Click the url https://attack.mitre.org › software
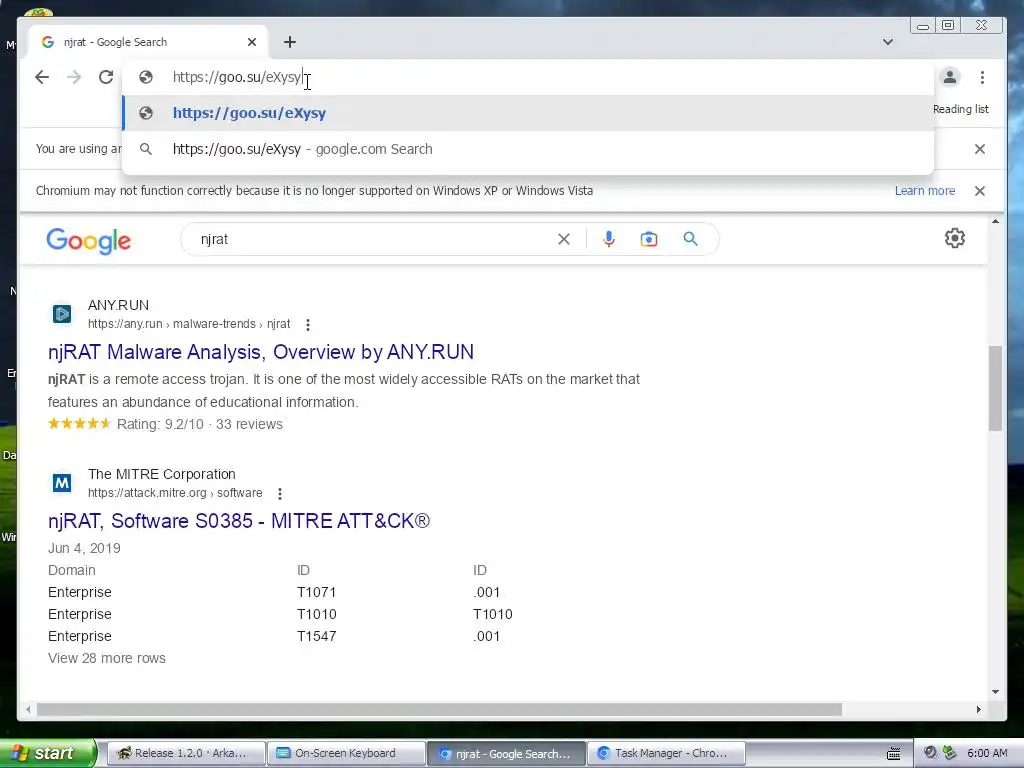Viewport: 1024px width, 768px height. point(175,493)
